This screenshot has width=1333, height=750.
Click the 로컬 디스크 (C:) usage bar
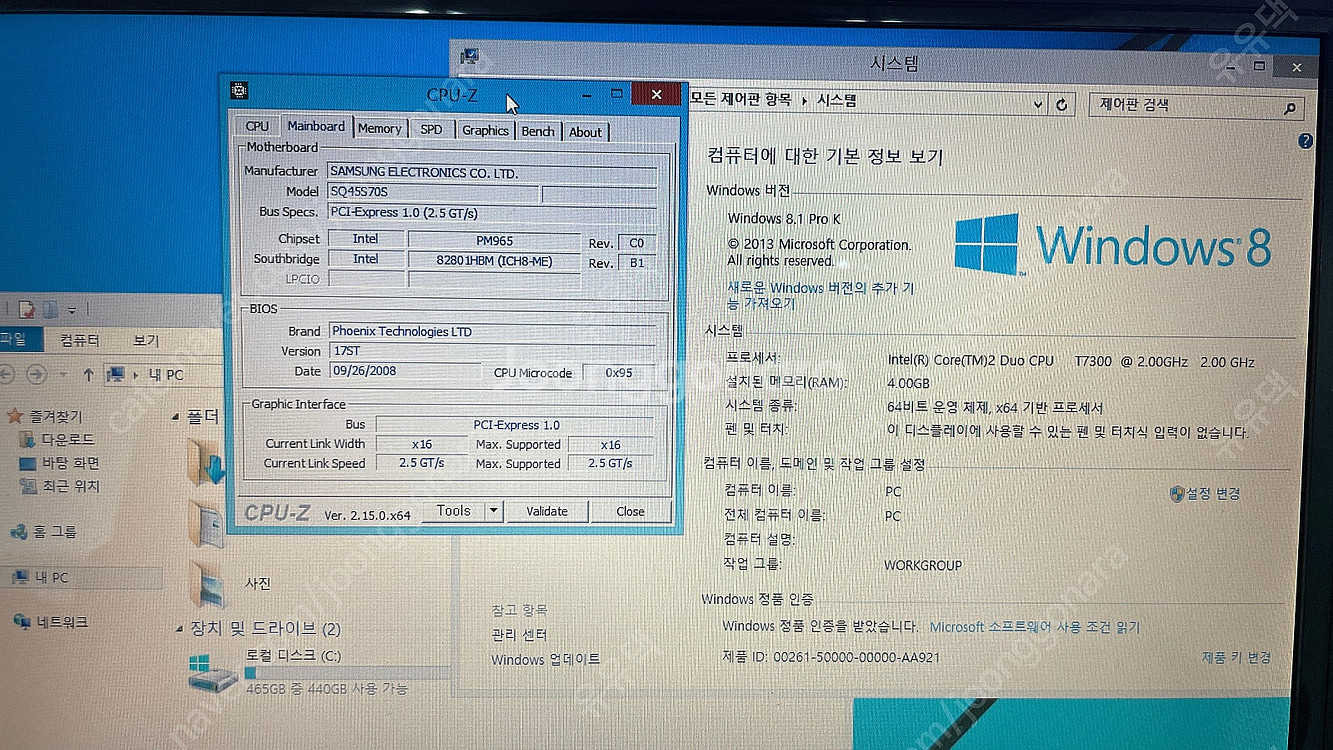coord(347,674)
